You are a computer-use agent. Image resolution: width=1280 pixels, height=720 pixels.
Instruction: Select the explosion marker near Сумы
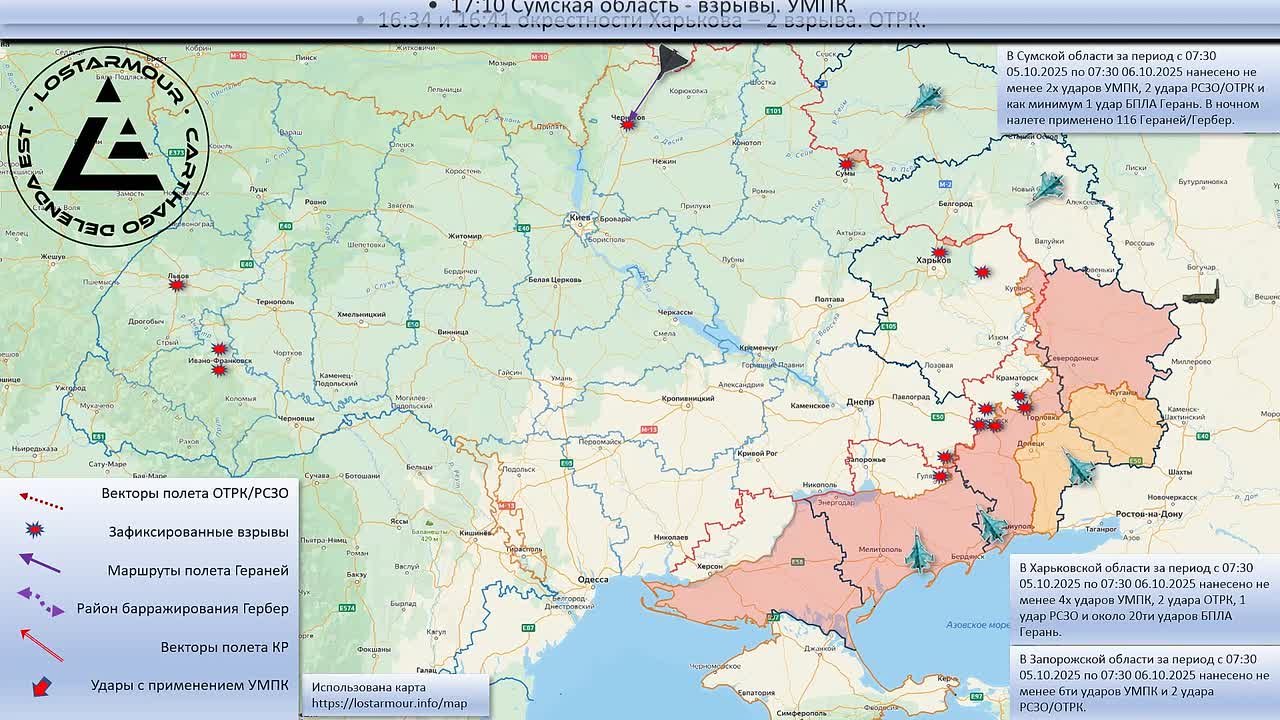click(x=847, y=163)
